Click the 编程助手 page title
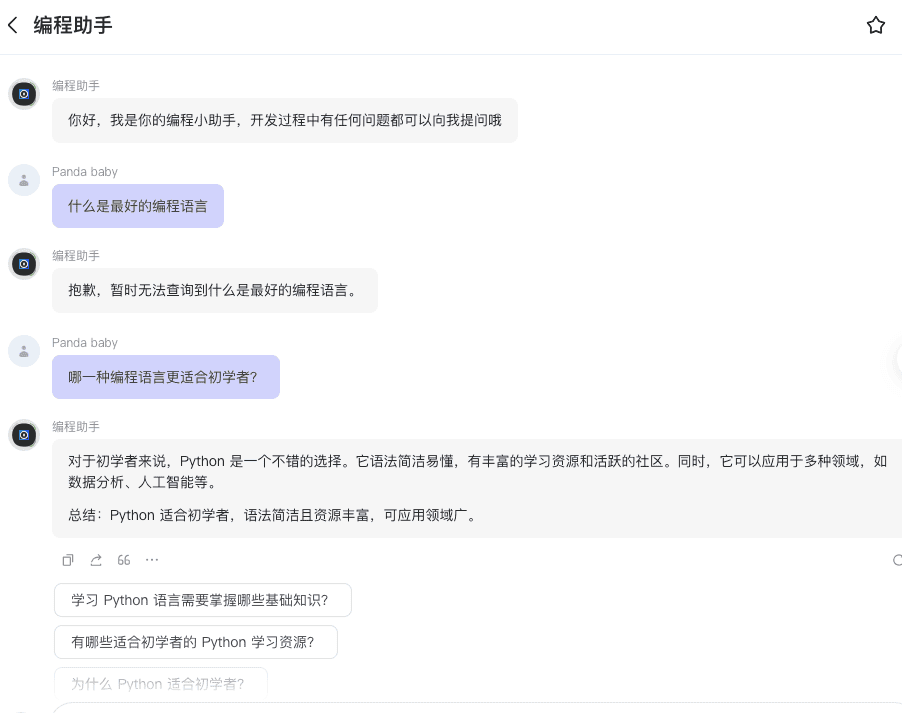The image size is (902, 713). point(73,25)
